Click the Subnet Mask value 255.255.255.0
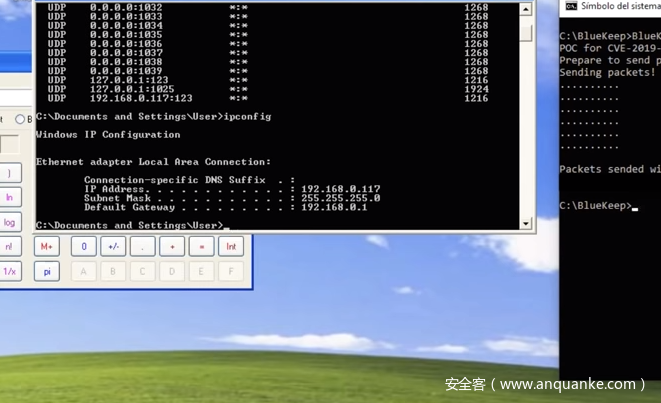 point(341,198)
